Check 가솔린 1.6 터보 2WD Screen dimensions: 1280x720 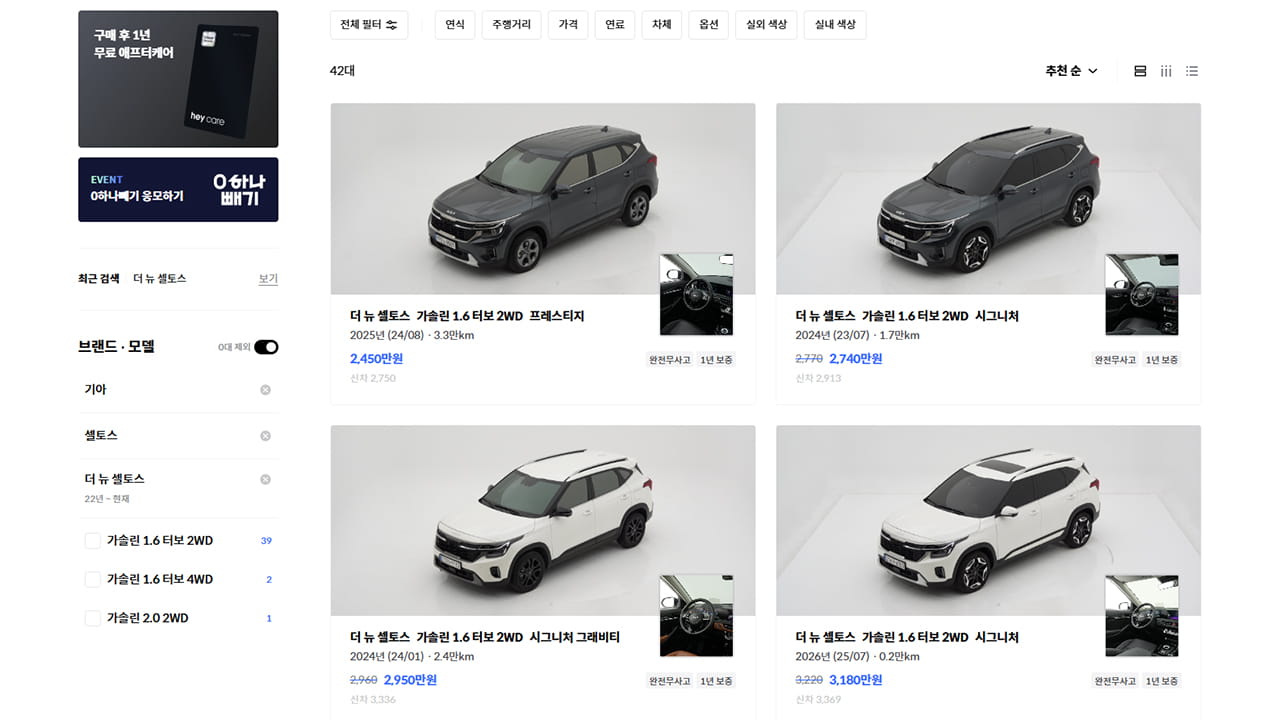92,541
